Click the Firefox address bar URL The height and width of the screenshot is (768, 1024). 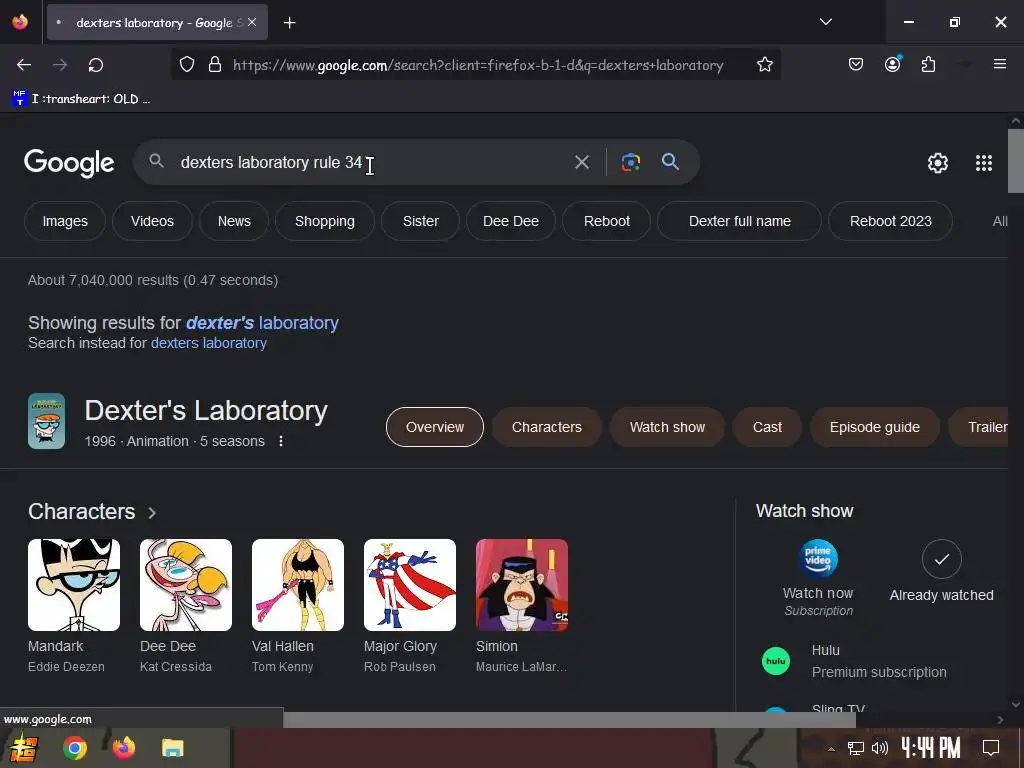pyautogui.click(x=478, y=65)
